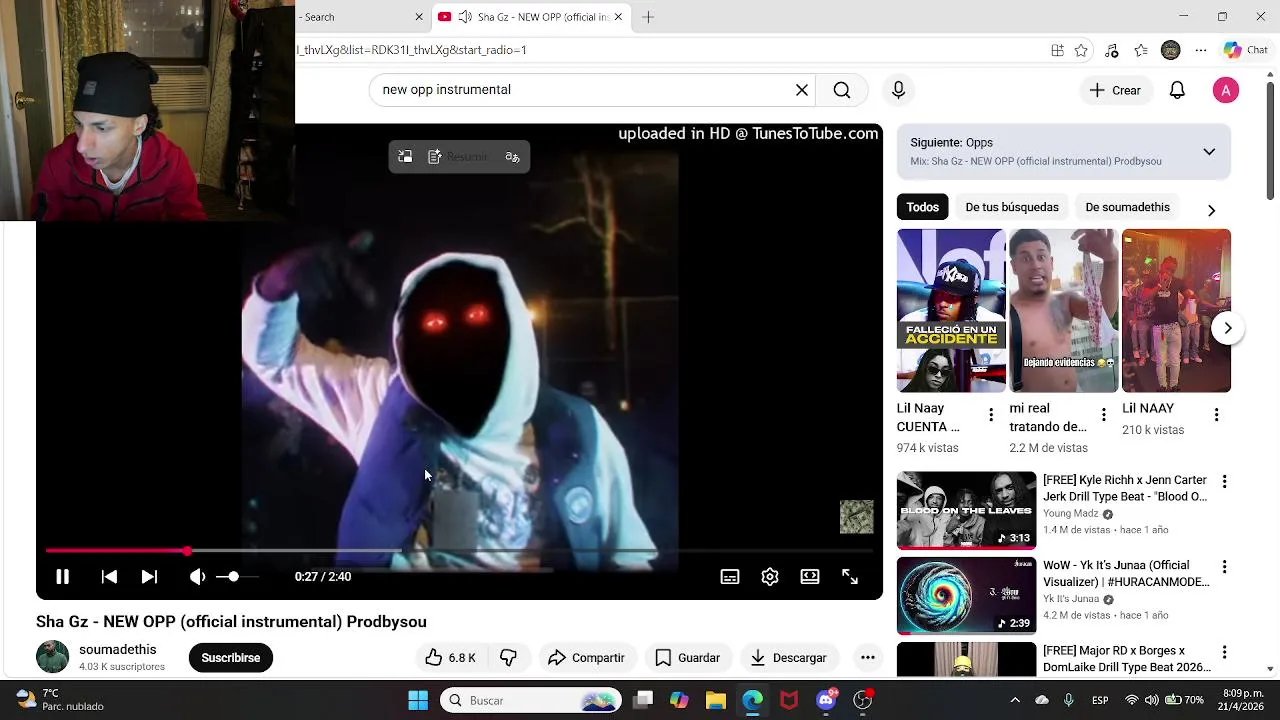The height and width of the screenshot is (720, 1280).
Task: Select the Todos filter chip
Action: click(x=922, y=207)
